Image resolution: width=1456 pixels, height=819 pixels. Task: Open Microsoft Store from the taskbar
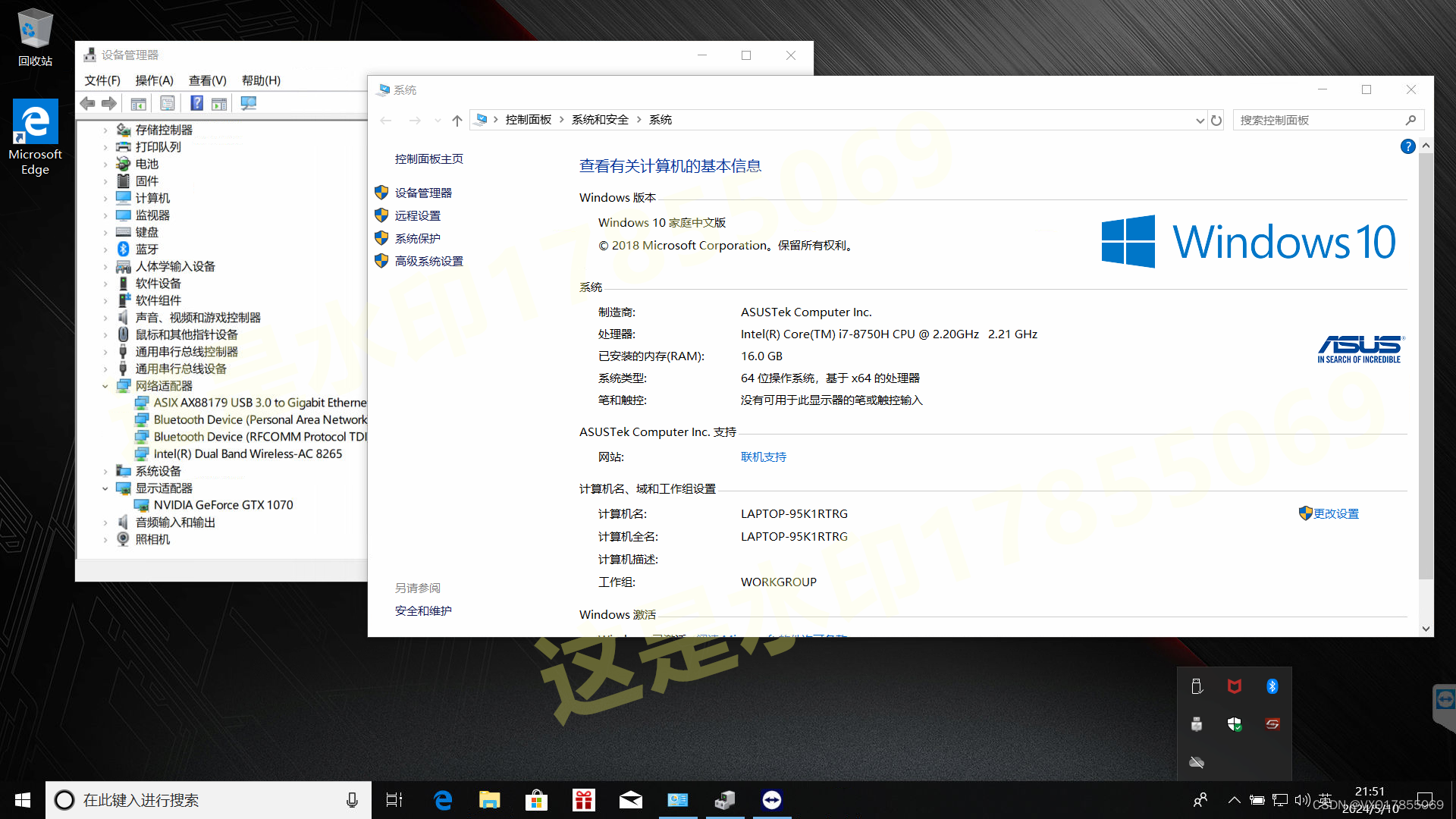pyautogui.click(x=536, y=800)
